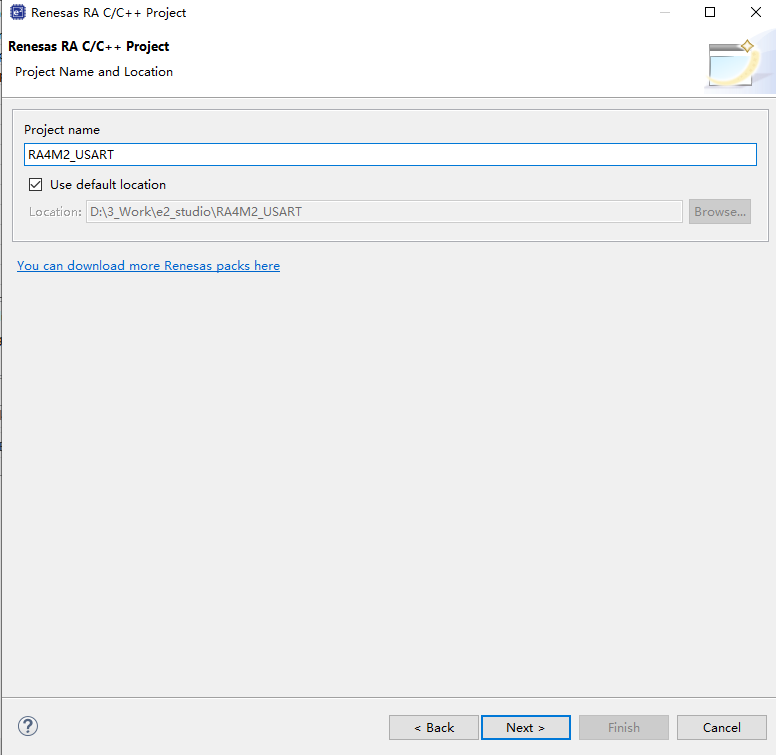
Task: Uncheck the Use default location checkbox
Action: point(35,185)
